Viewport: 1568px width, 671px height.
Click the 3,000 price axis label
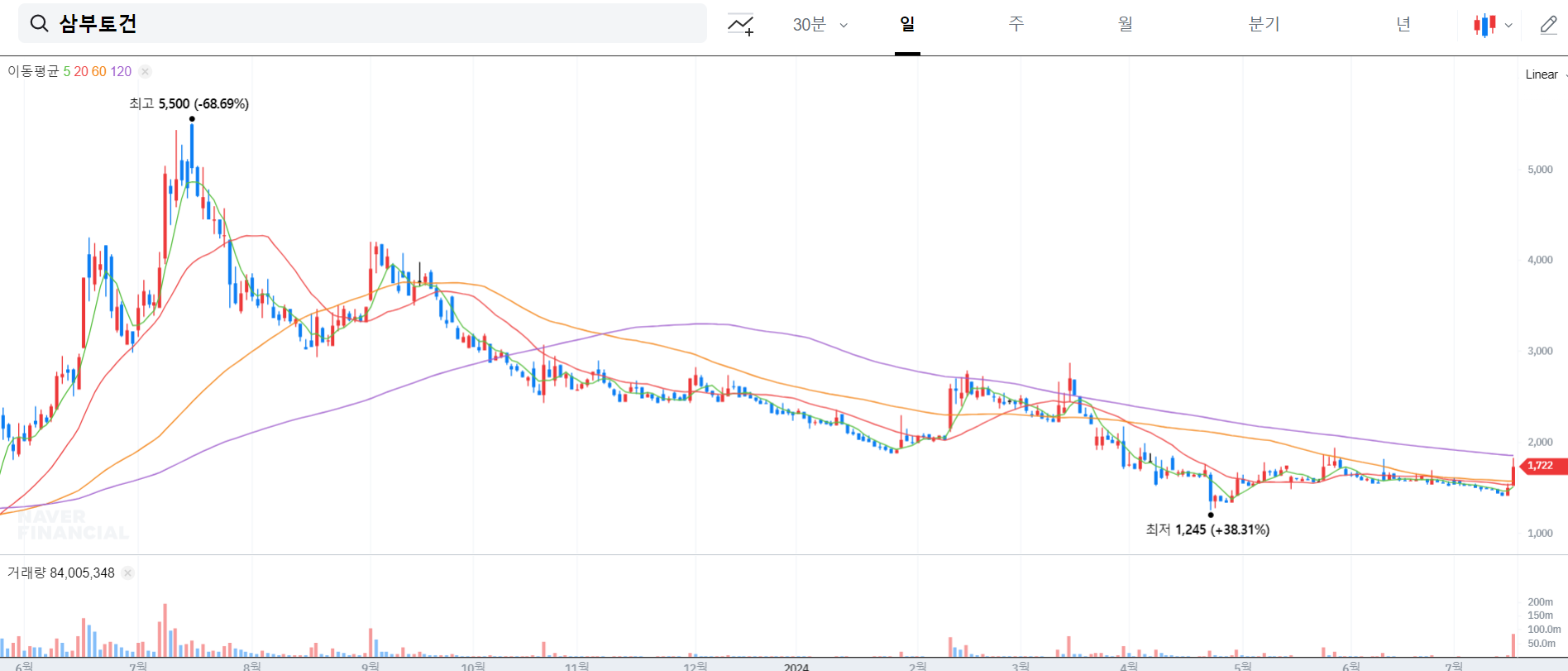1540,351
